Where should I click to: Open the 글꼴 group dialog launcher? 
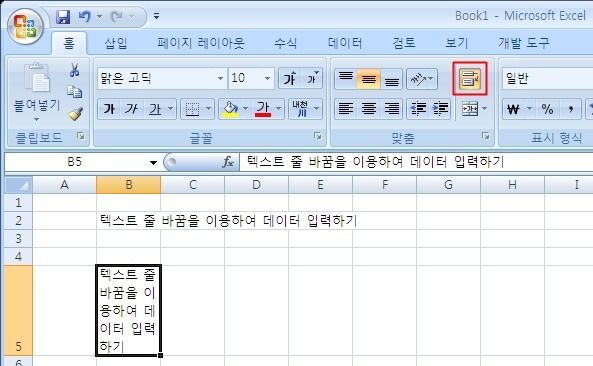[x=318, y=136]
